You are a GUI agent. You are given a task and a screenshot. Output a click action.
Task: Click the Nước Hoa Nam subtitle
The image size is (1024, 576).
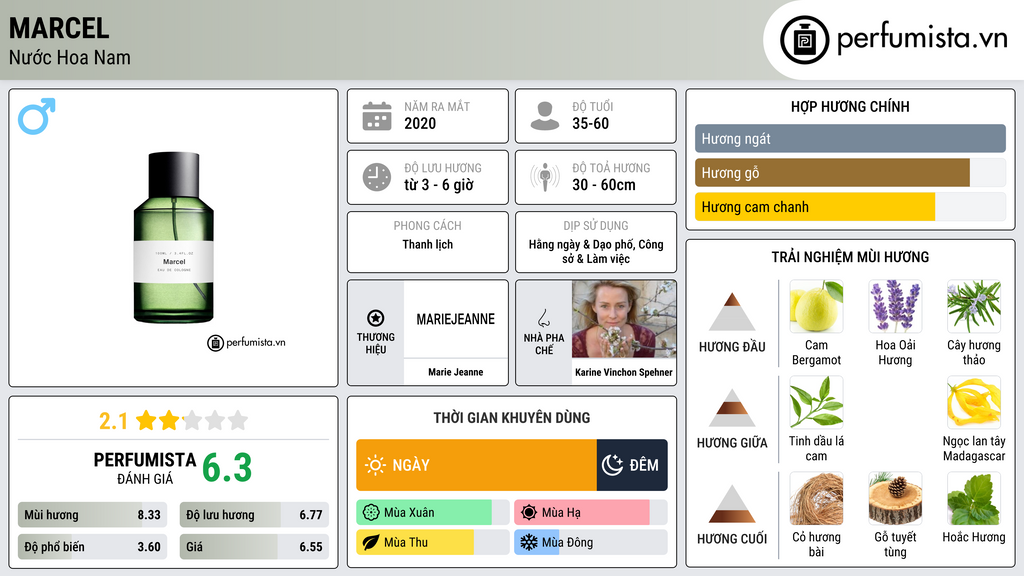(69, 57)
